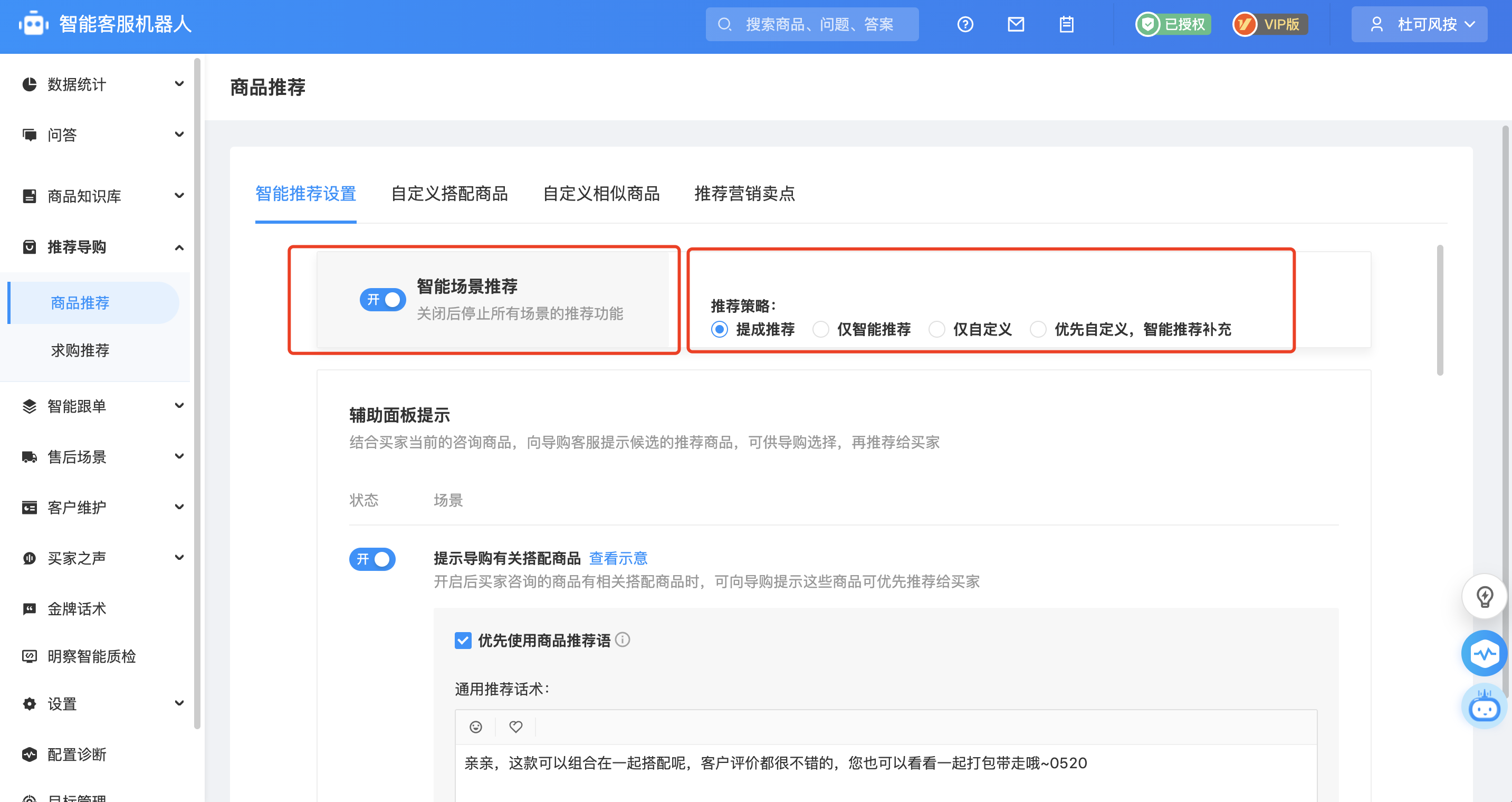Click the 金牌话术 quote icon
The width and height of the screenshot is (1512, 802).
point(30,608)
